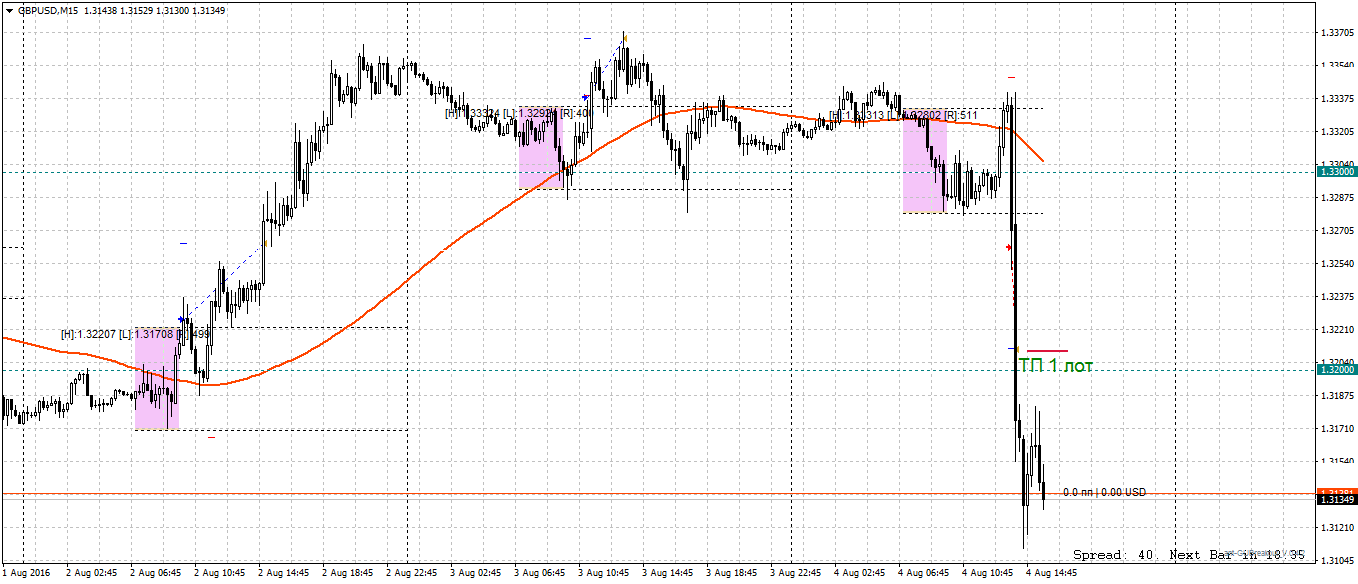Click the blue buy arrow near 2 Aug 10:45
This screenshot has height=584, width=1358.
181,319
